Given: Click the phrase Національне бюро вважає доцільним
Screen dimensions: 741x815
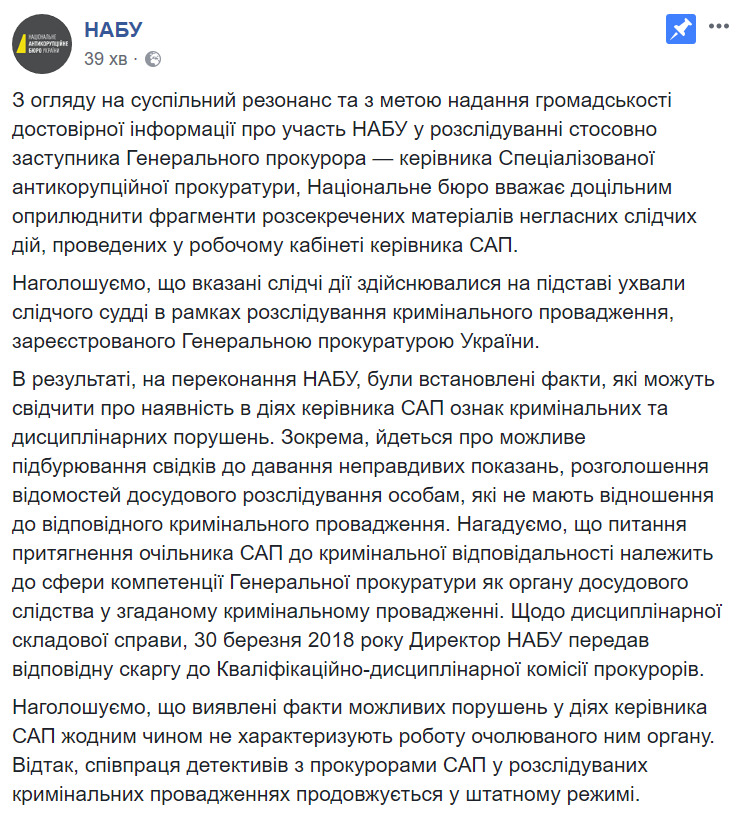Looking at the screenshot, I should point(489,187).
